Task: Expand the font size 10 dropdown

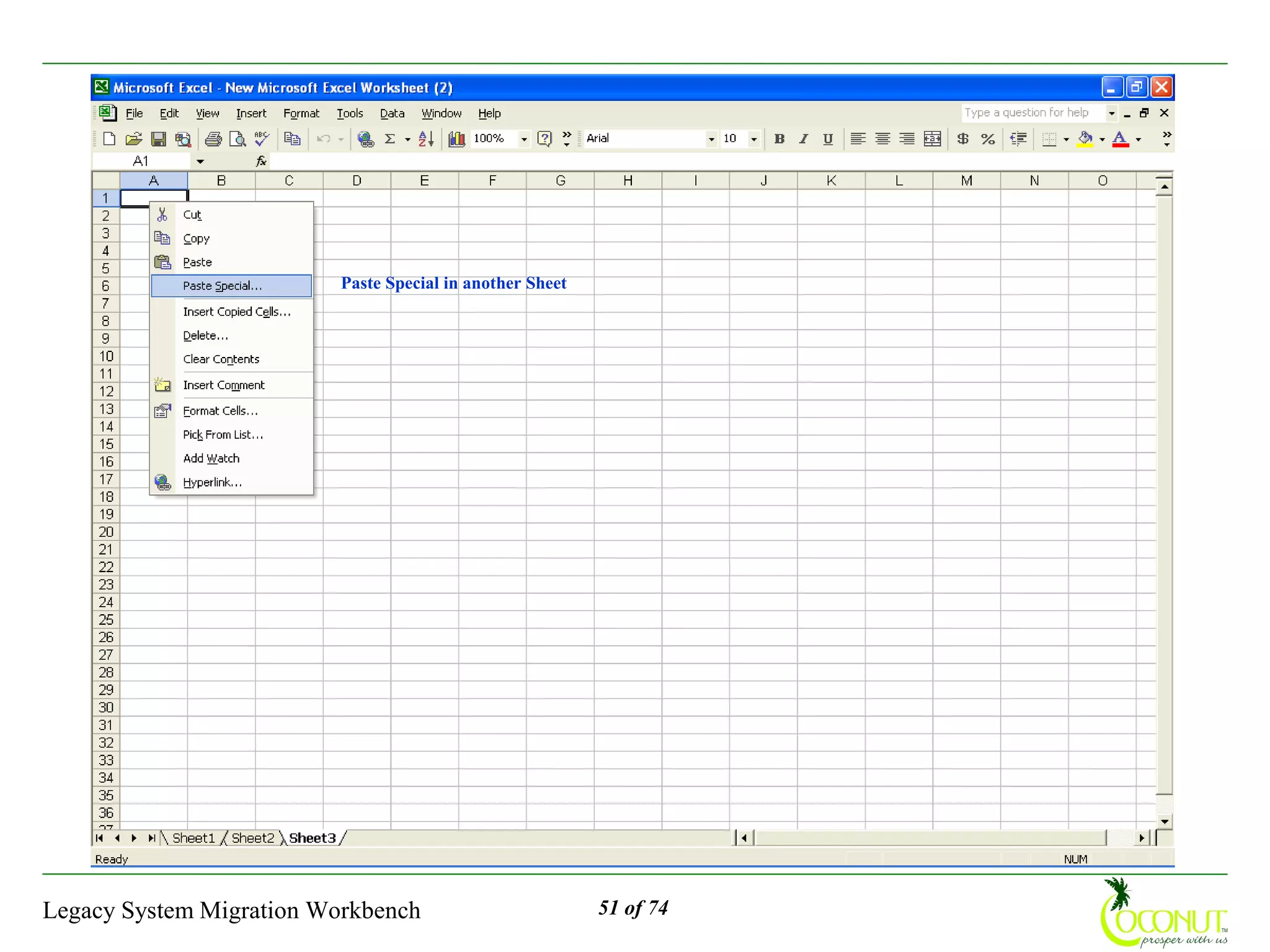Action: pos(754,139)
